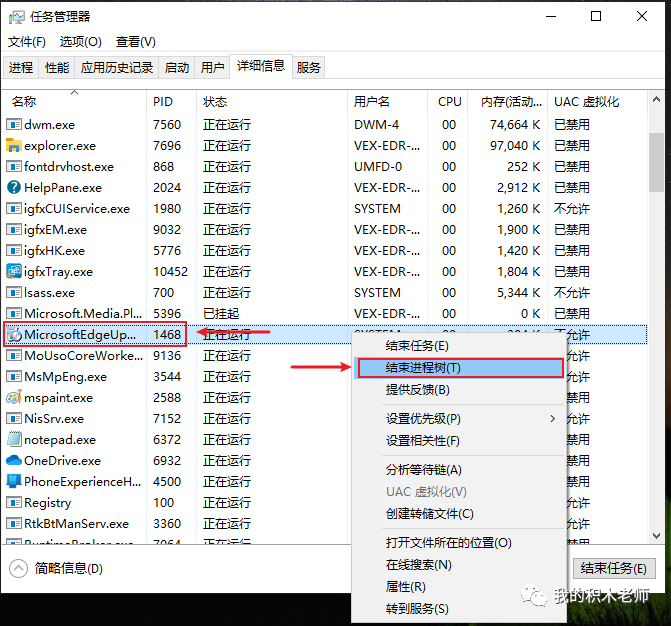This screenshot has width=671, height=626.
Task: Click the lsass.exe process icon
Action: pos(14,292)
